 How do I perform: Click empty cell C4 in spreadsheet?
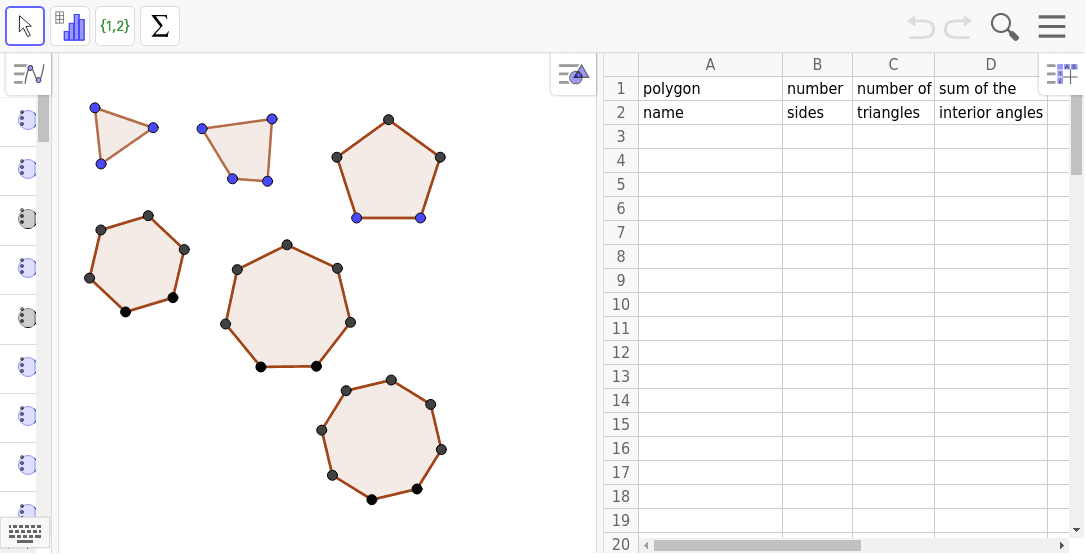click(x=893, y=161)
